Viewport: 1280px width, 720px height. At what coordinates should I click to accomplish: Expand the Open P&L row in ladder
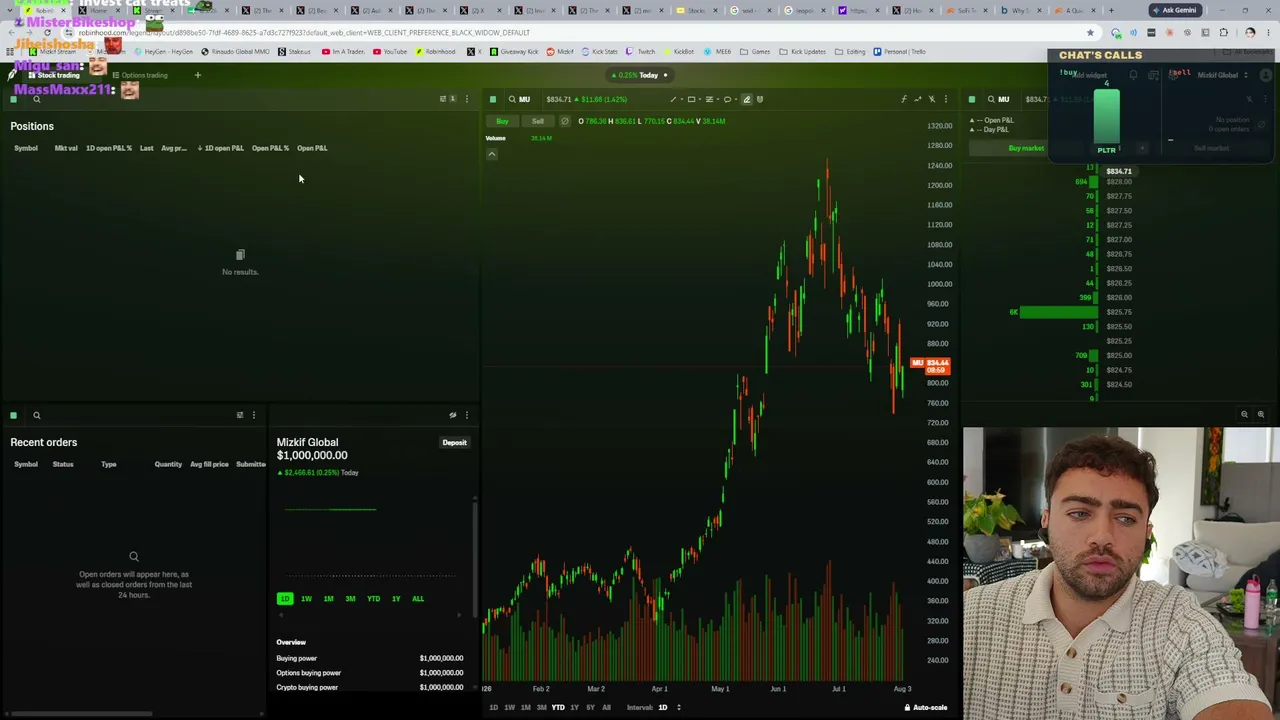pos(991,120)
